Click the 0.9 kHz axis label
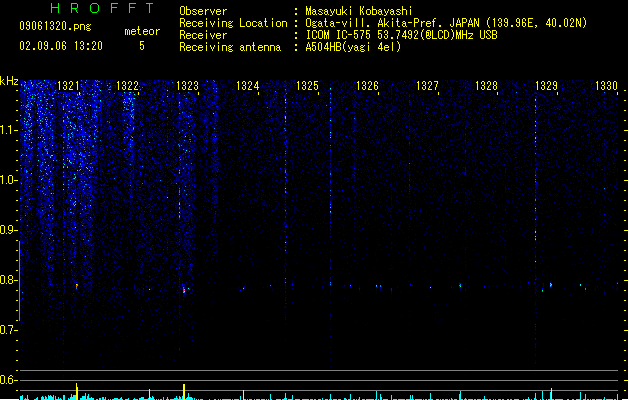The height and width of the screenshot is (400, 629). pyautogui.click(x=9, y=230)
